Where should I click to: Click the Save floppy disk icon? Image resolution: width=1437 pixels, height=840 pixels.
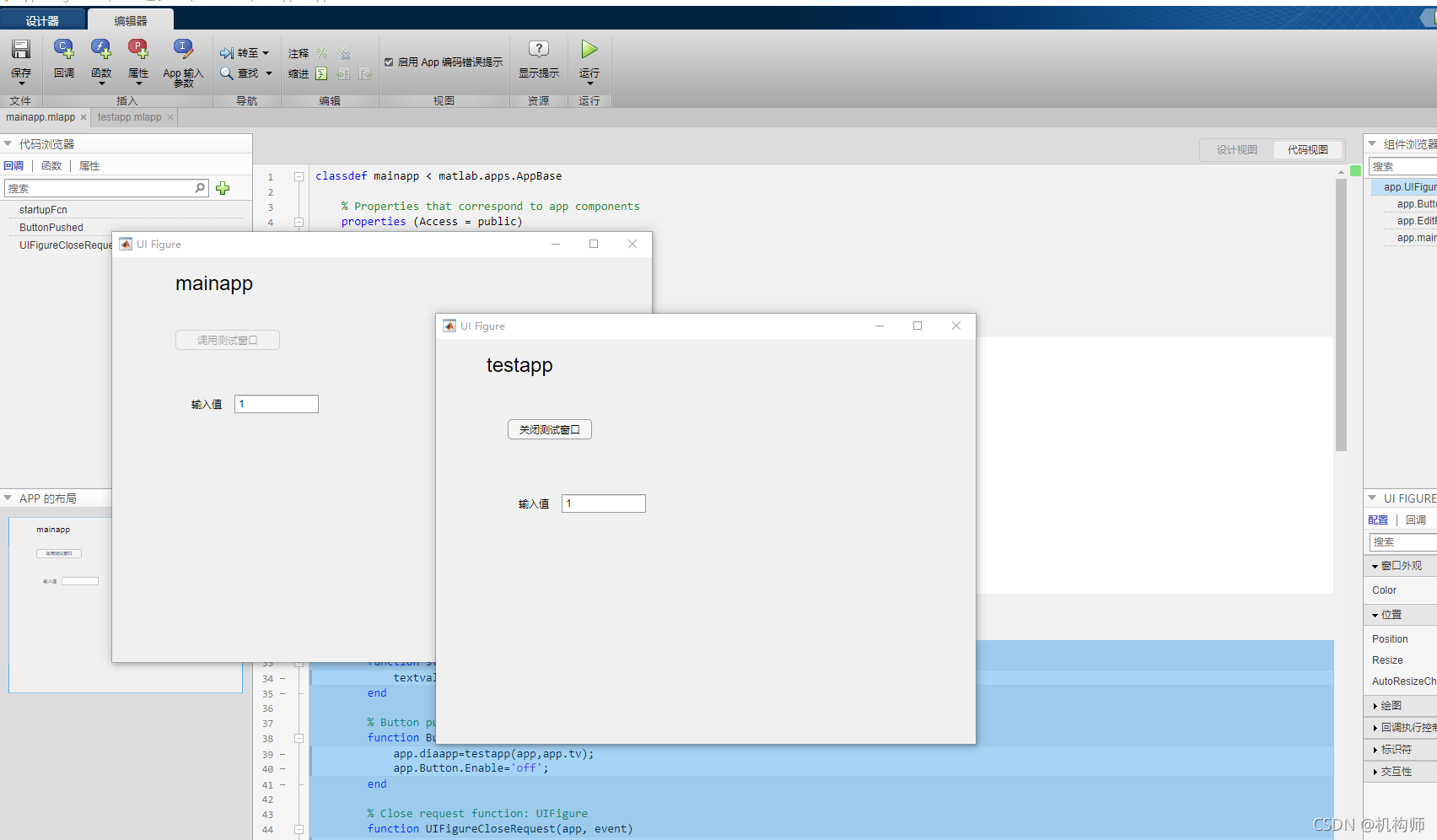(x=21, y=49)
